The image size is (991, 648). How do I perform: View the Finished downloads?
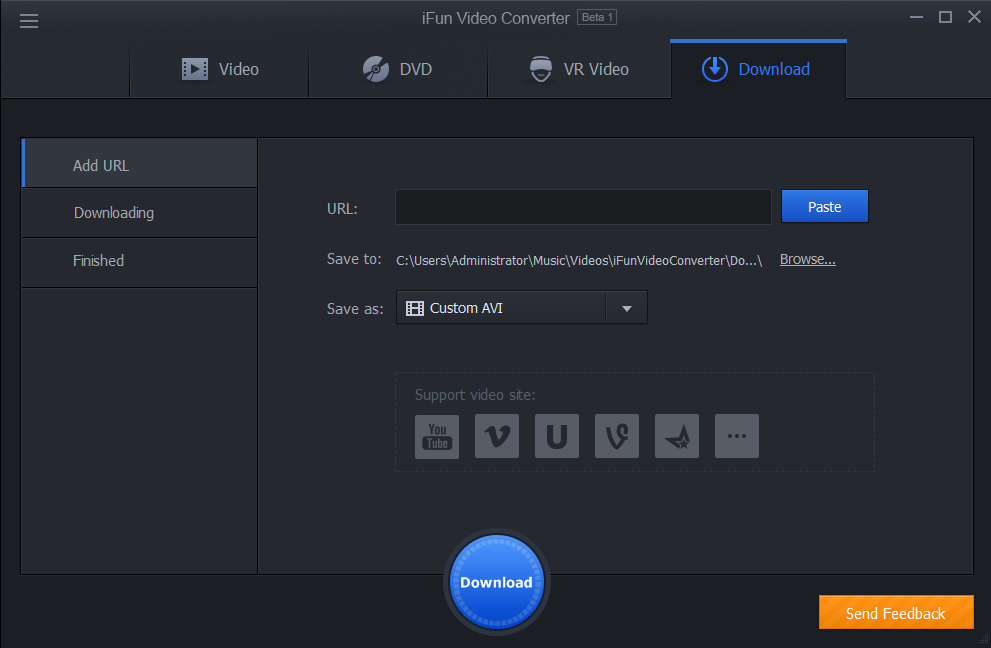(x=140, y=263)
